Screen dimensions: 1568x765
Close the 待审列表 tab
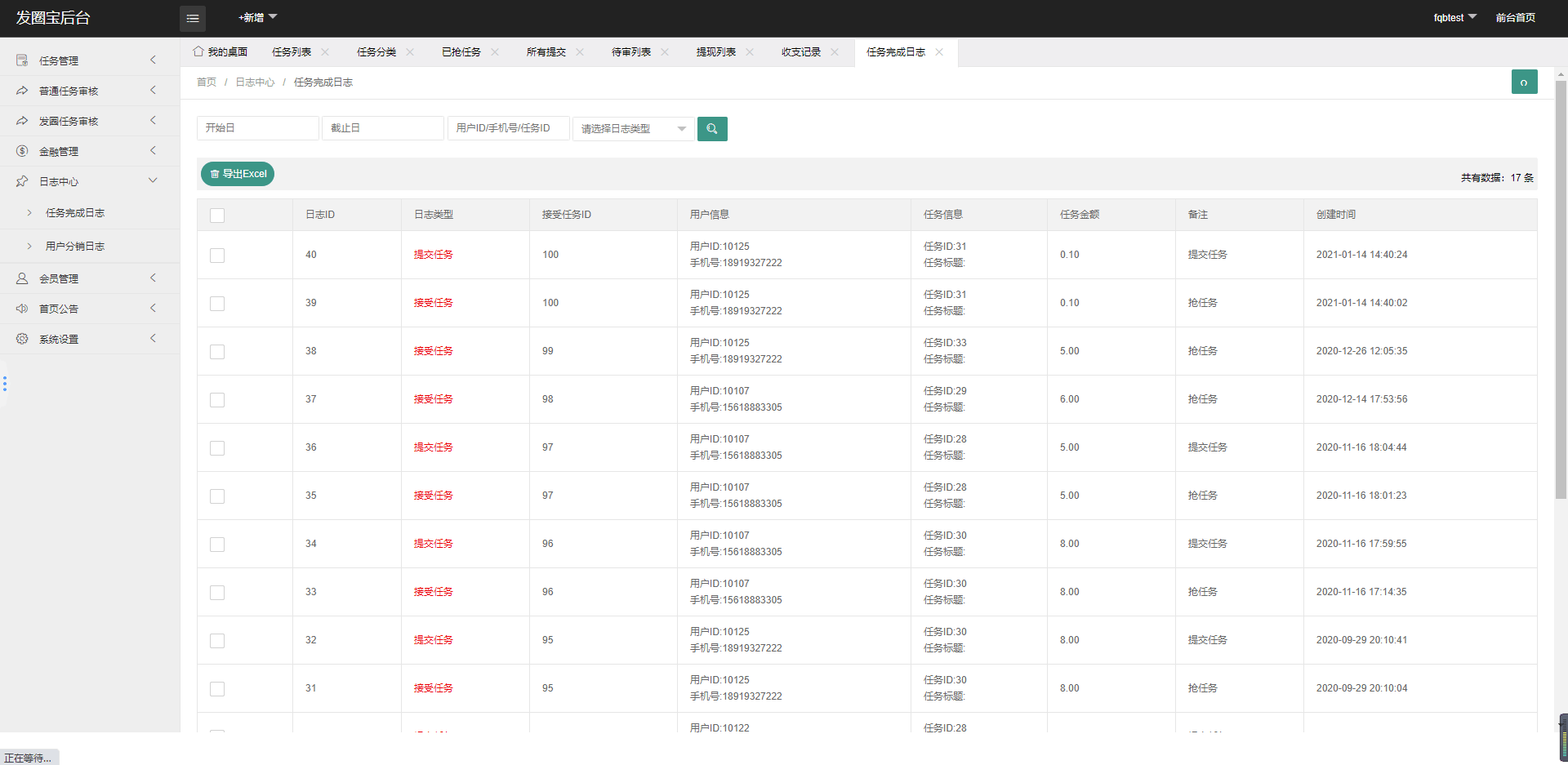click(x=665, y=52)
